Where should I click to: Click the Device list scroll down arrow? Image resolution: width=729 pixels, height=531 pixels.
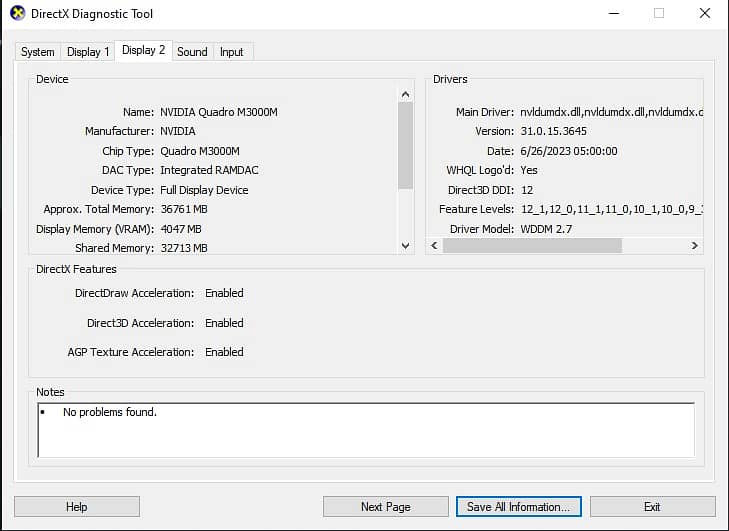coord(405,245)
